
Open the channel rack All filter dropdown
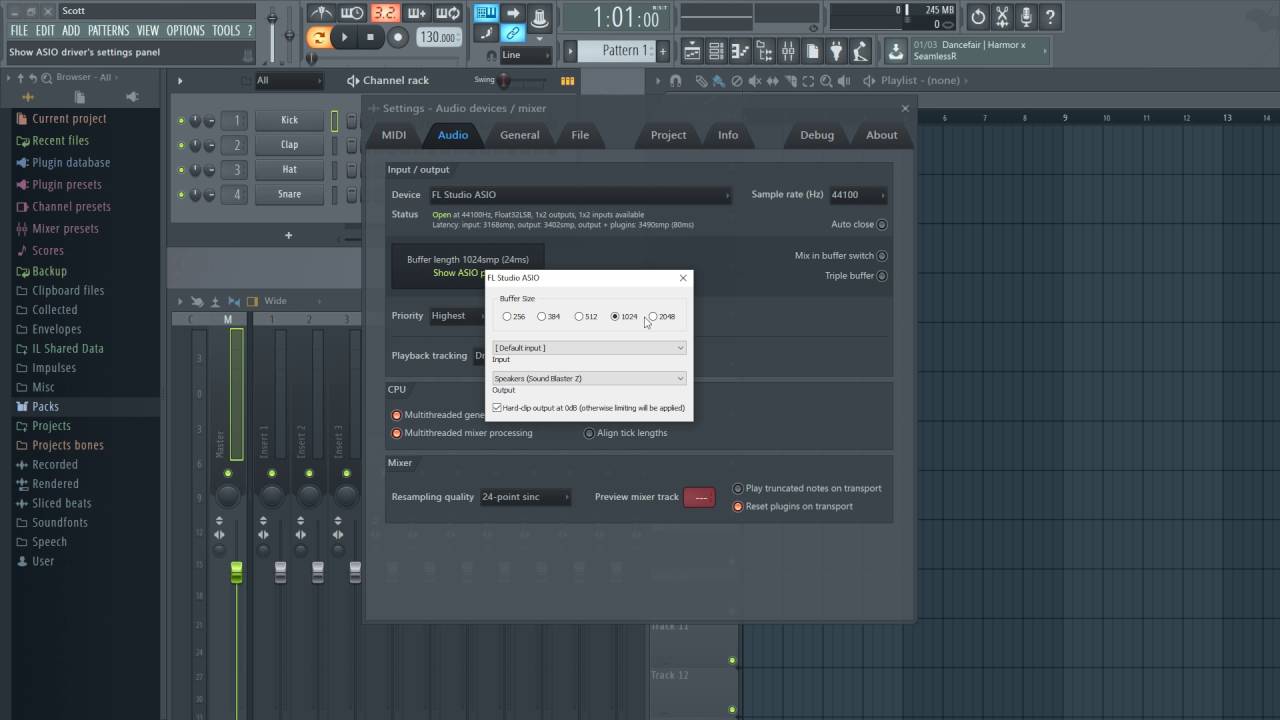pos(288,81)
